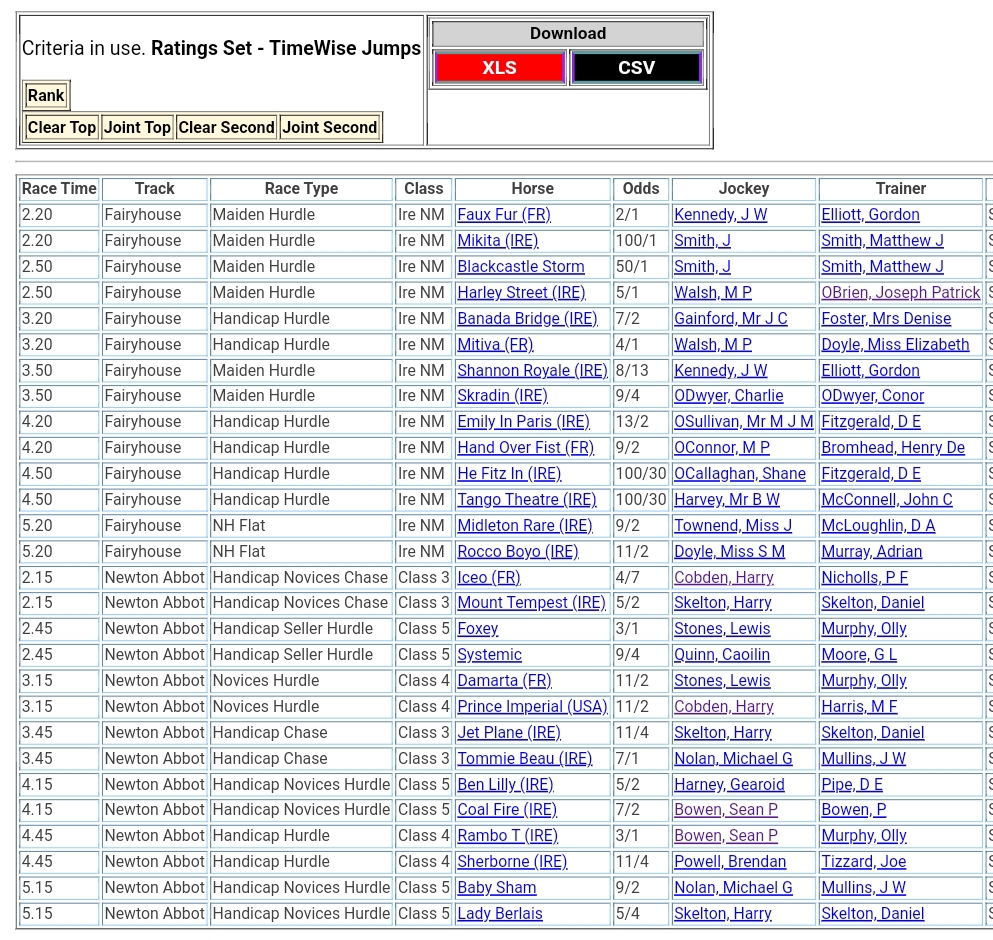993x940 pixels.
Task: Choose the Joint Second filter button
Action: tap(330, 127)
